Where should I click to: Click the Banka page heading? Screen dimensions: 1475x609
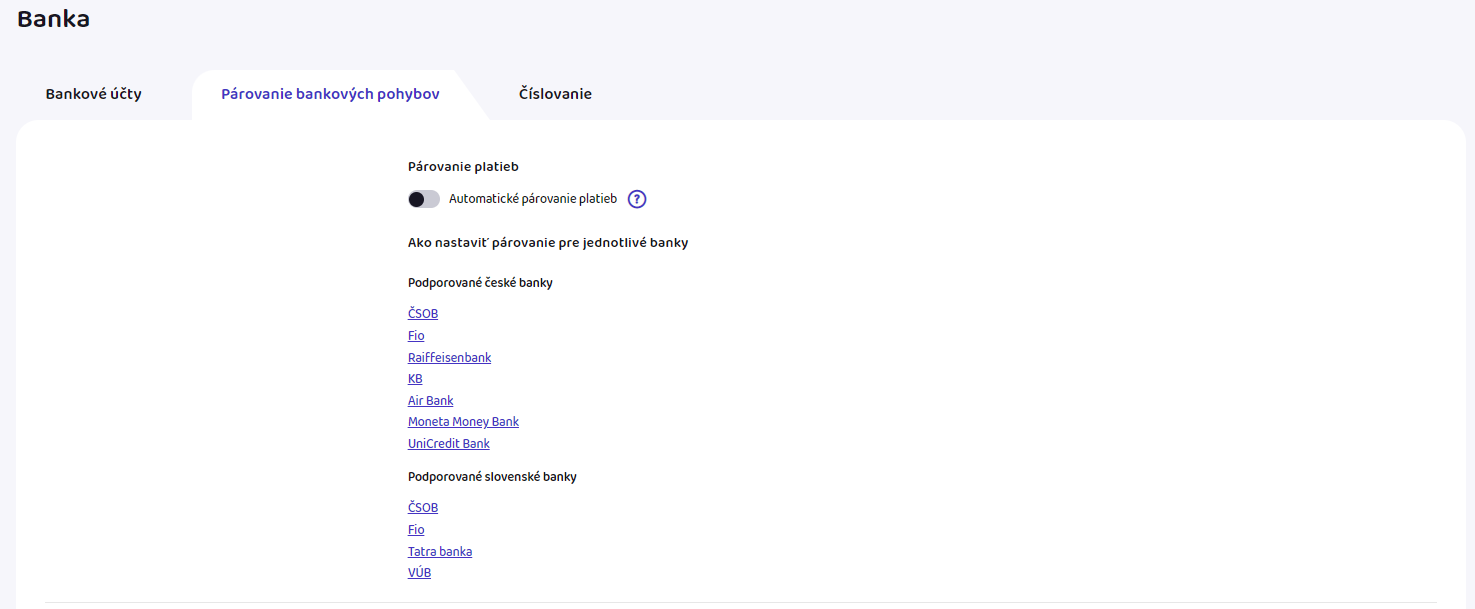(x=53, y=19)
